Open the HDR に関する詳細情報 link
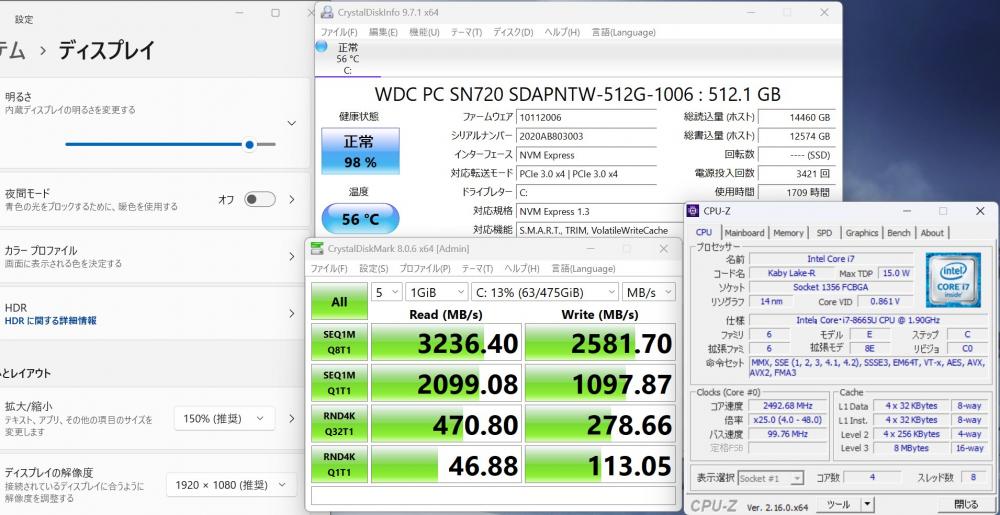 [50, 321]
